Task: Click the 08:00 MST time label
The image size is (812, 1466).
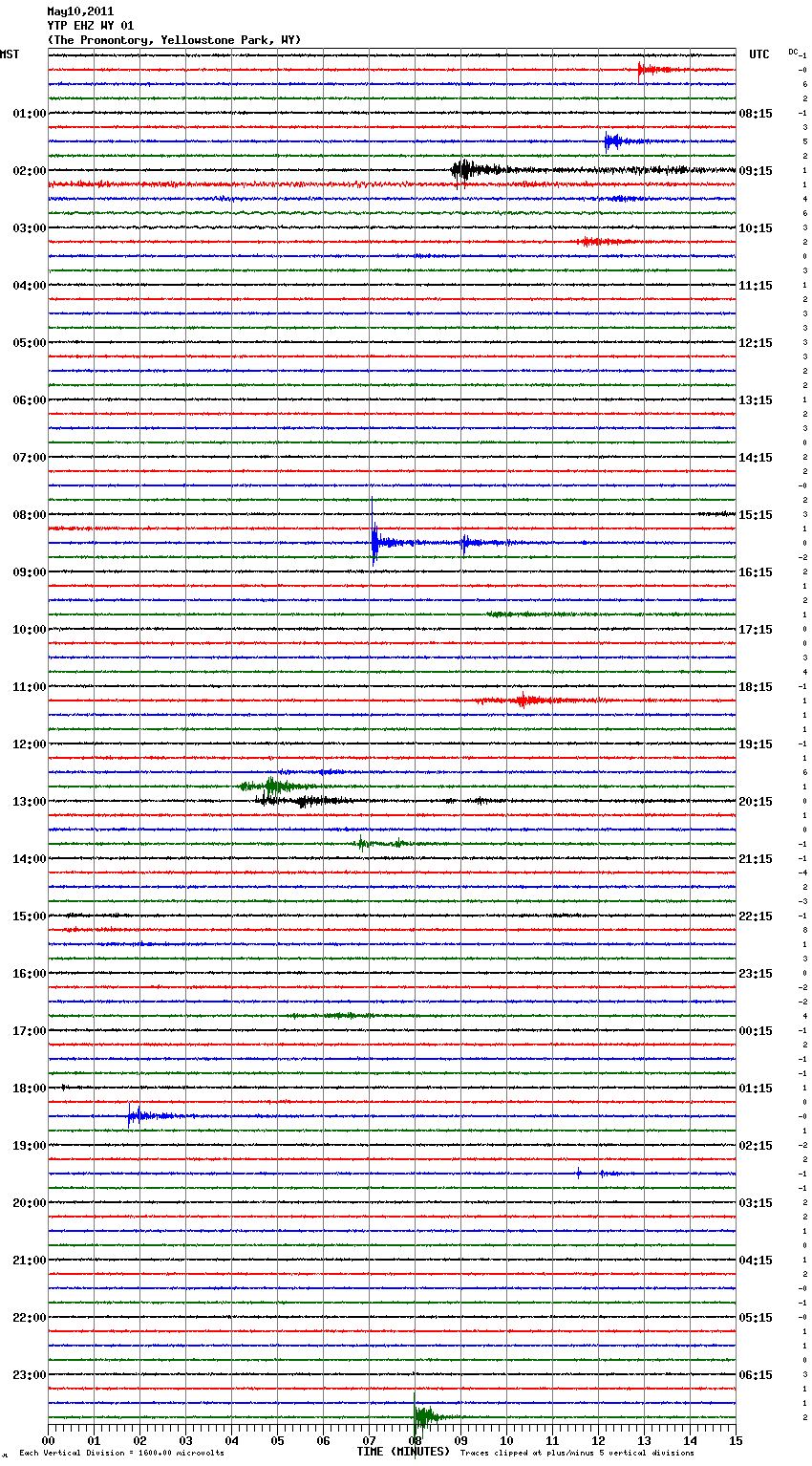Action: [29, 515]
